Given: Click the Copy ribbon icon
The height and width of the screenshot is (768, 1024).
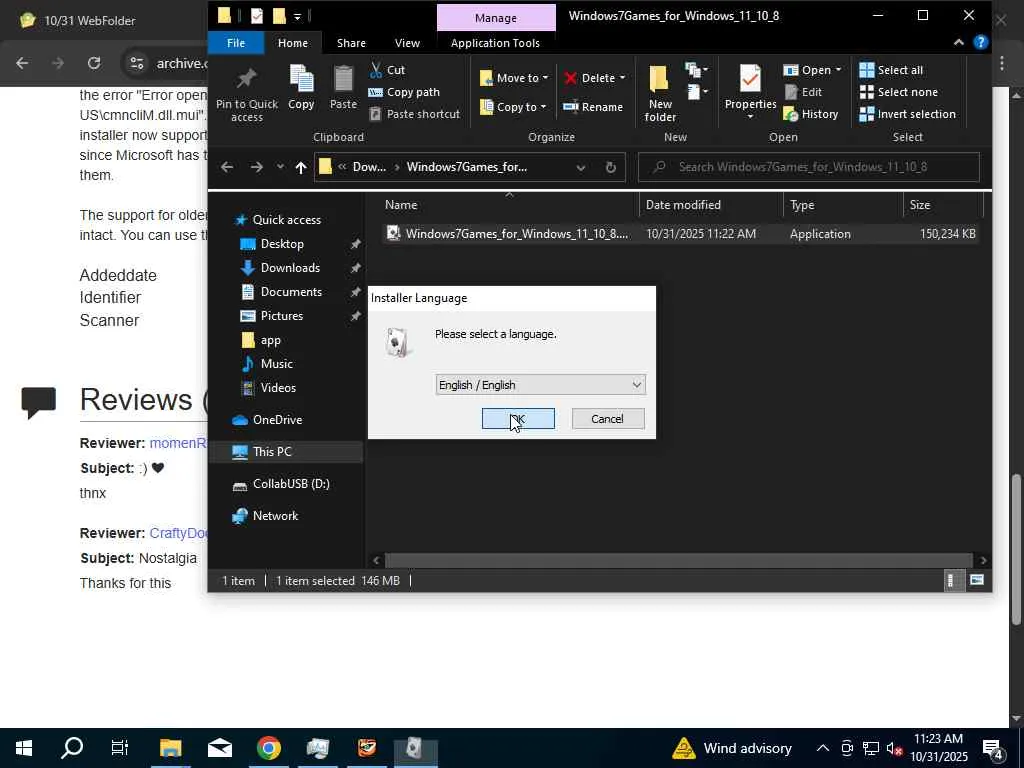Looking at the screenshot, I should 301,87.
